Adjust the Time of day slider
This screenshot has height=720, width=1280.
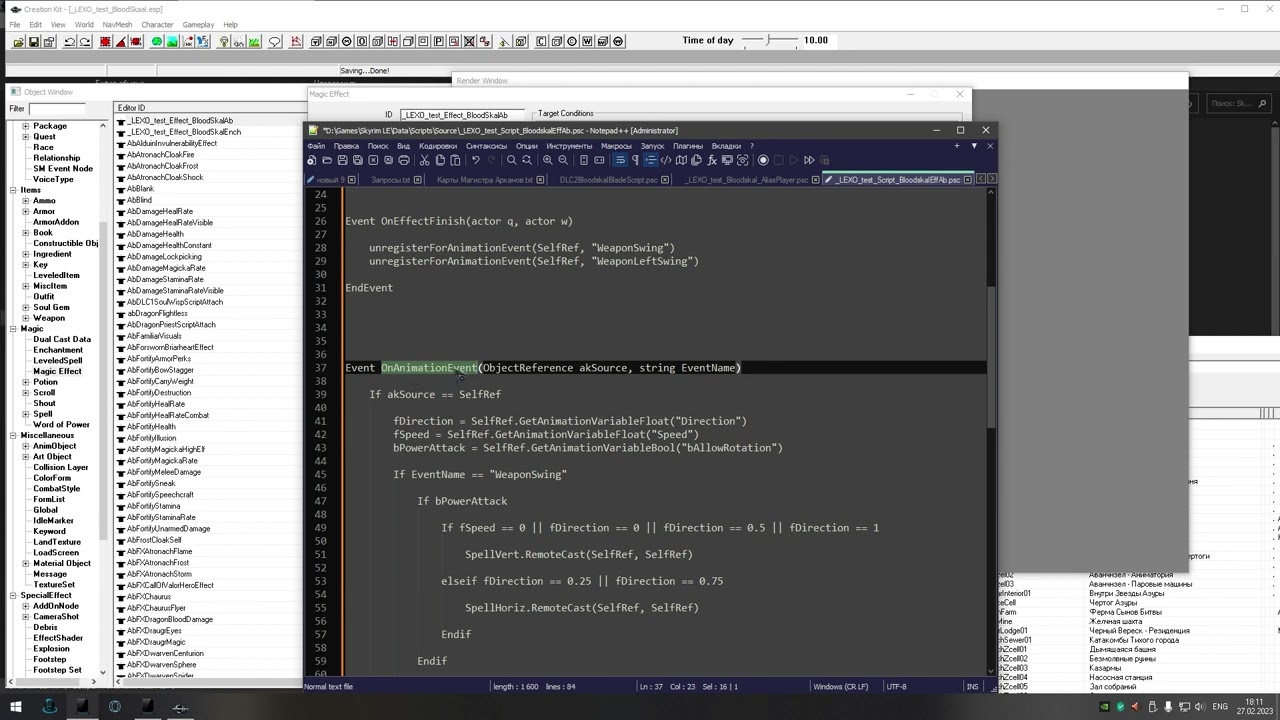pyautogui.click(x=770, y=40)
